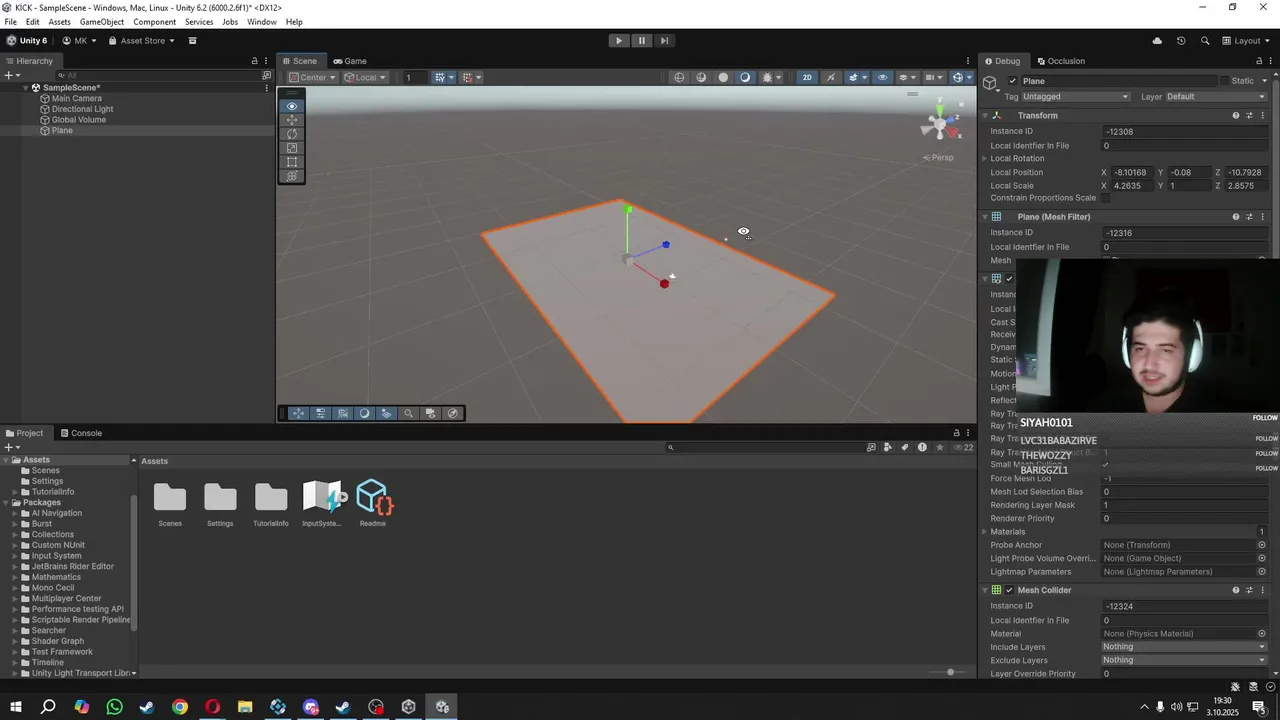Toggle 2D view mode in Scene
The height and width of the screenshot is (720, 1280).
click(807, 77)
